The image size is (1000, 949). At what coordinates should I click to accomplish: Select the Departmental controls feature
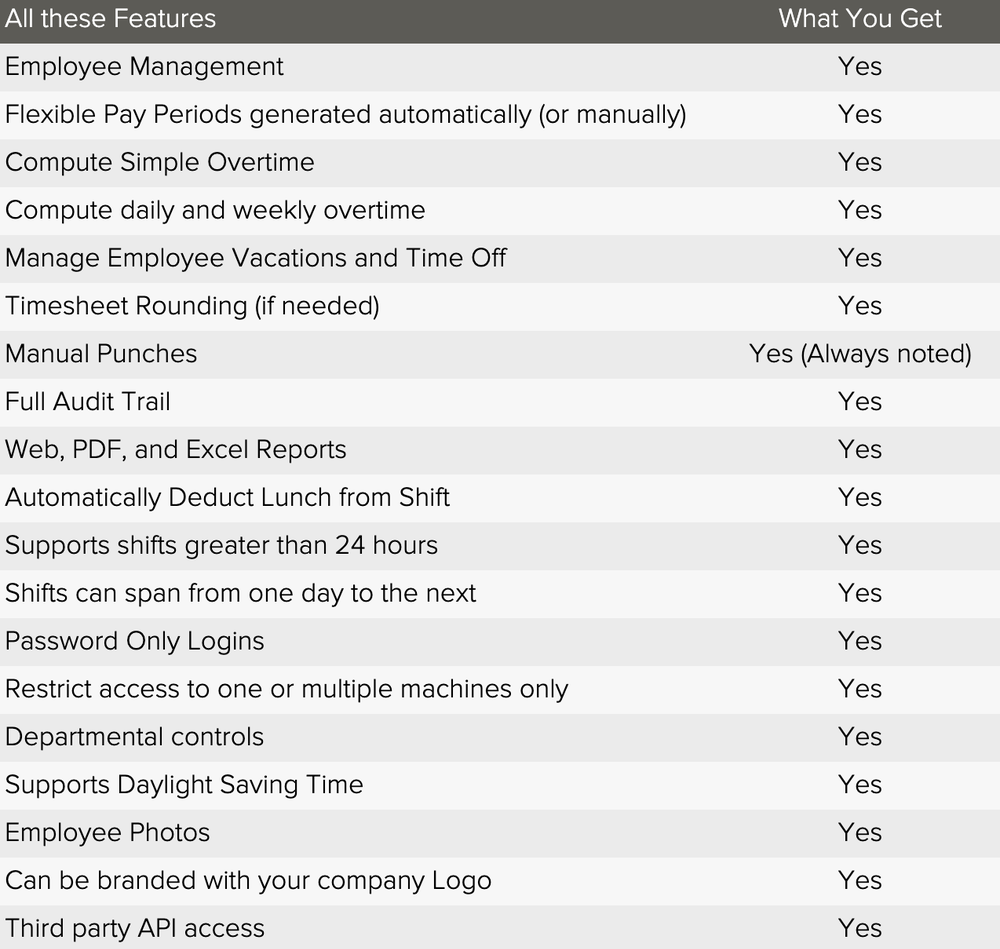pos(134,737)
